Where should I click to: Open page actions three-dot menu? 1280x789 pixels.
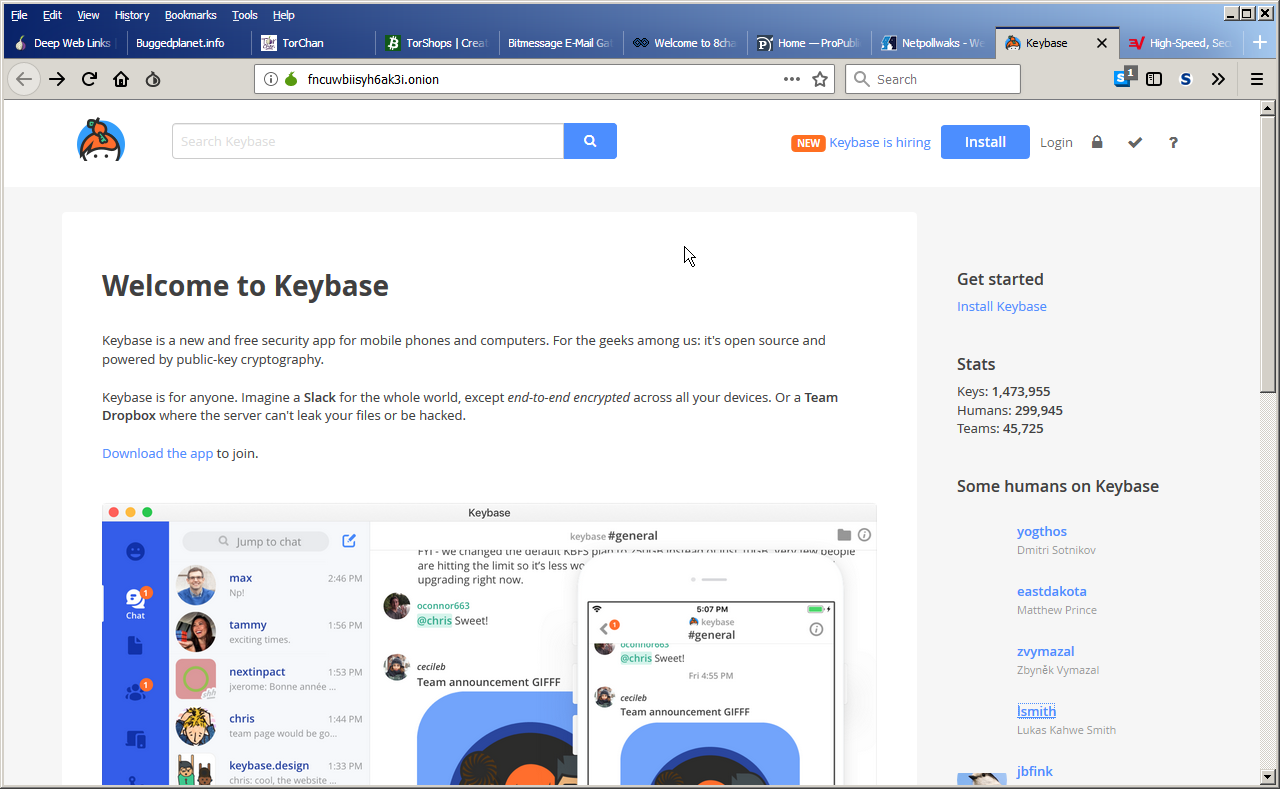(x=792, y=79)
